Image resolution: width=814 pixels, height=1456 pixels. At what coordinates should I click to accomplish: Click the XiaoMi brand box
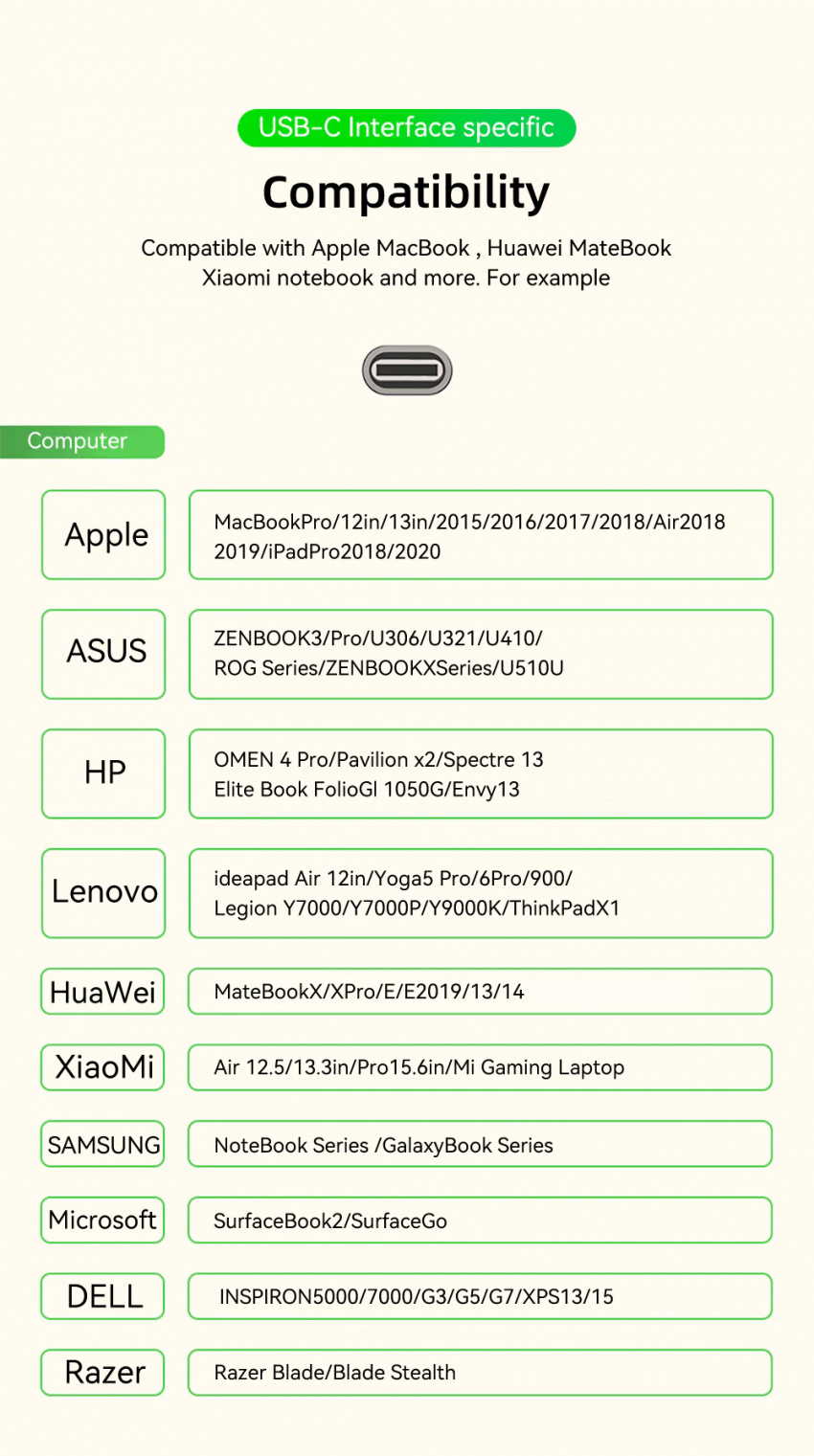click(x=102, y=1067)
